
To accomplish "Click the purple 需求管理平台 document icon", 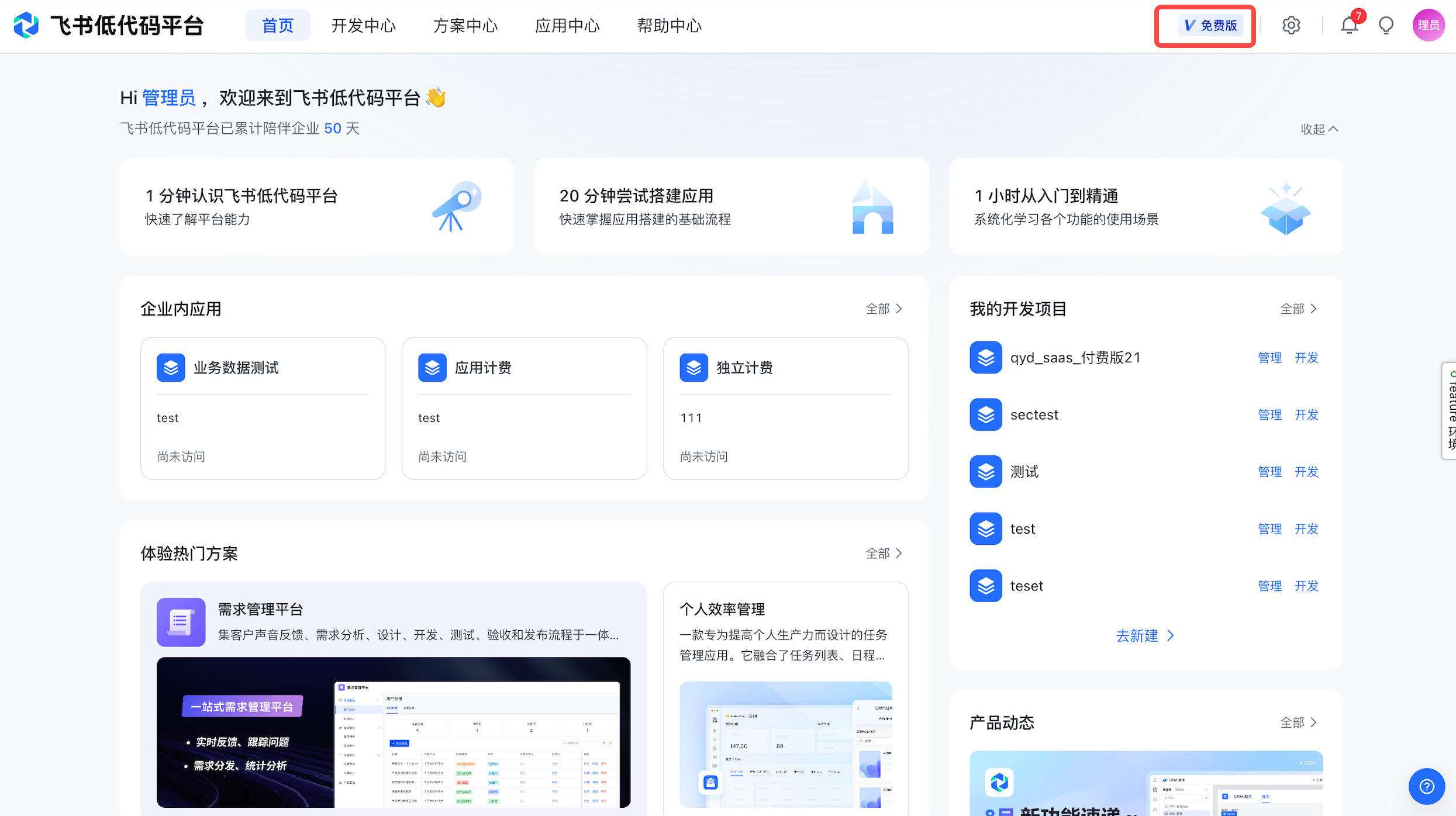I will (x=181, y=622).
